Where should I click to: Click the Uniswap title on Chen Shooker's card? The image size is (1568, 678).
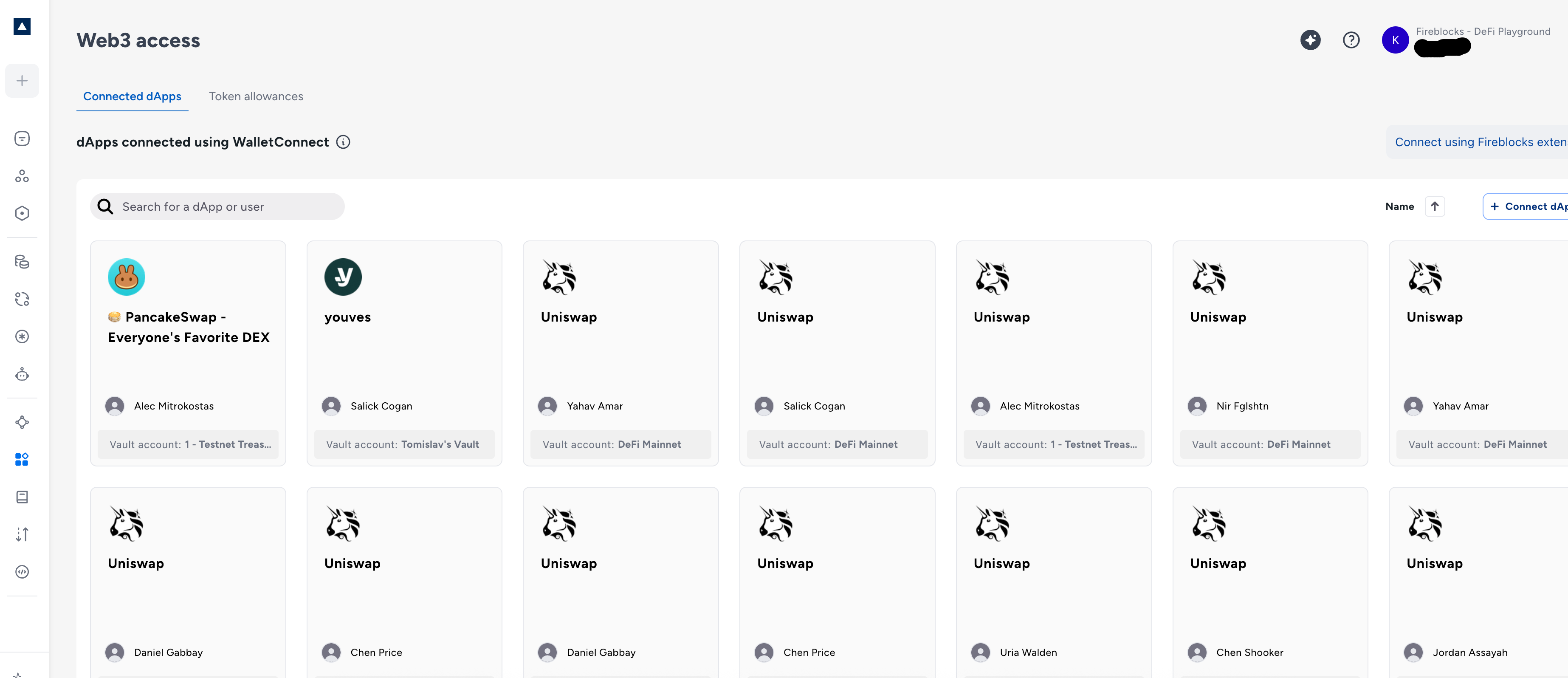coord(1218,564)
